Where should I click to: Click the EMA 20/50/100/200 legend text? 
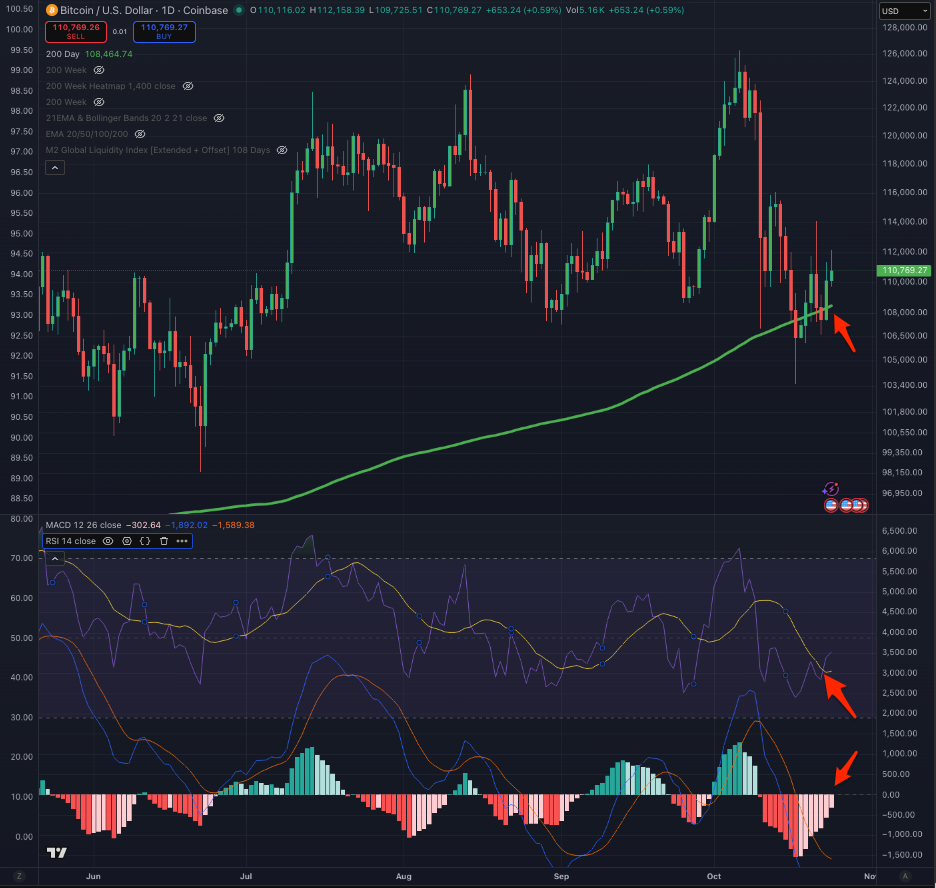point(87,134)
